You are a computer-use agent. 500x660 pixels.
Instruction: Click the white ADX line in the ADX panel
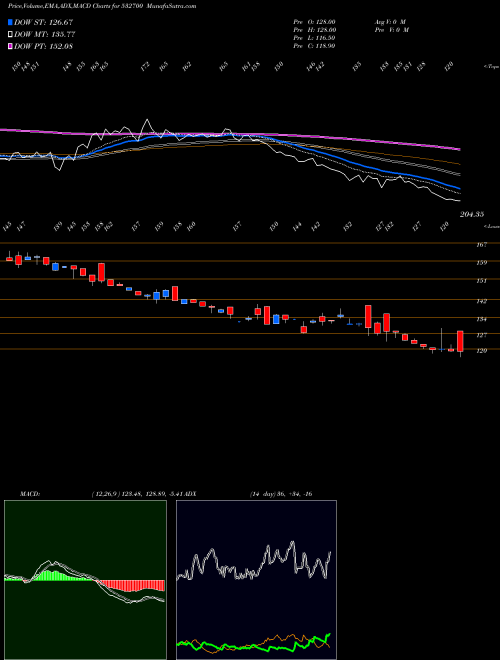click(254, 563)
